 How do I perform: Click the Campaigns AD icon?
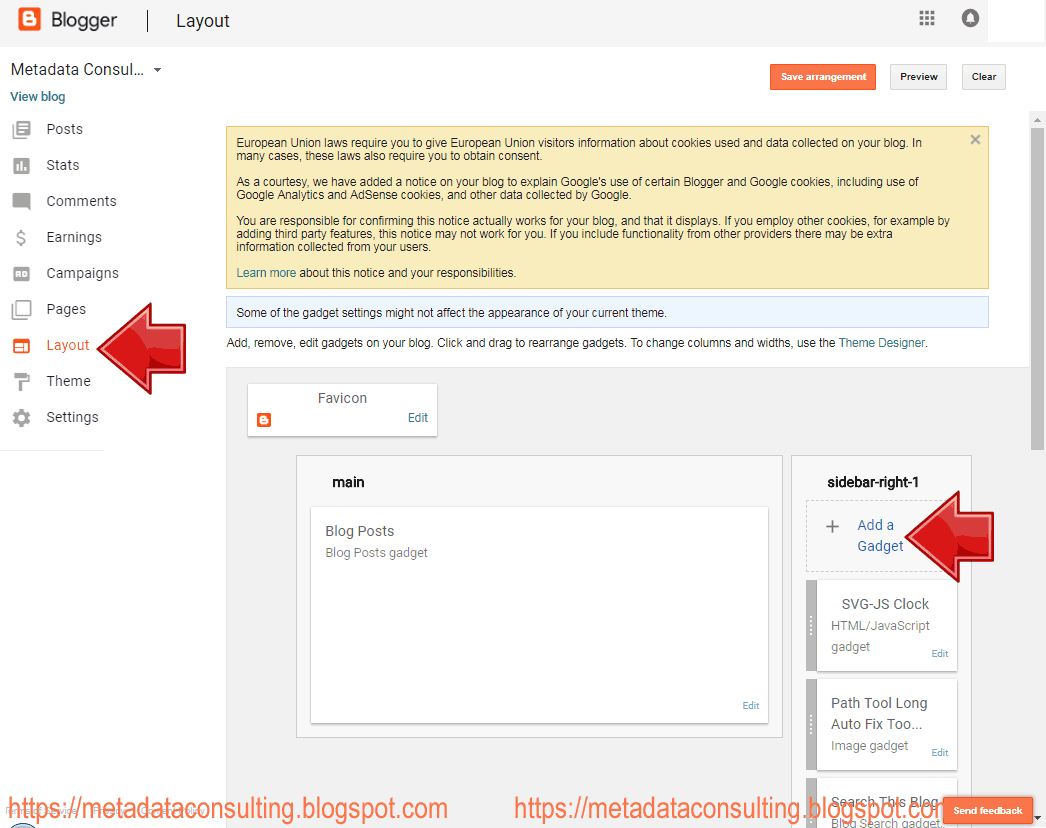pos(21,274)
